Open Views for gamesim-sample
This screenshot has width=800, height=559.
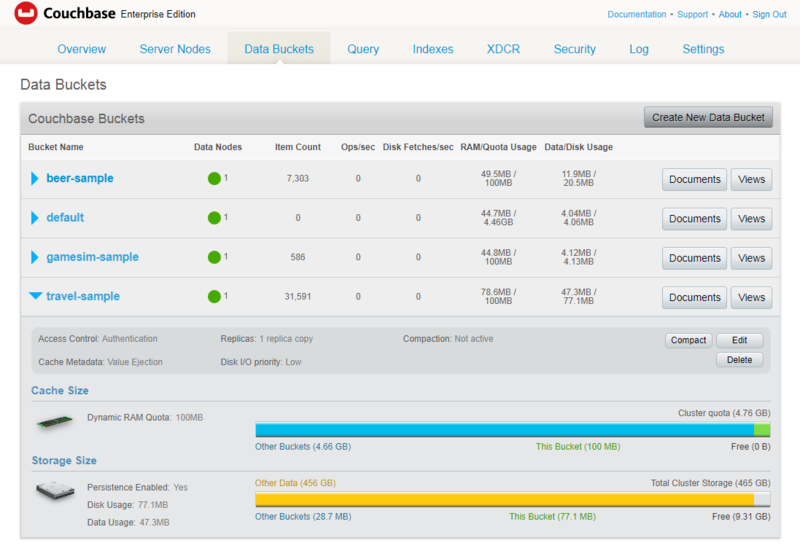(751, 258)
